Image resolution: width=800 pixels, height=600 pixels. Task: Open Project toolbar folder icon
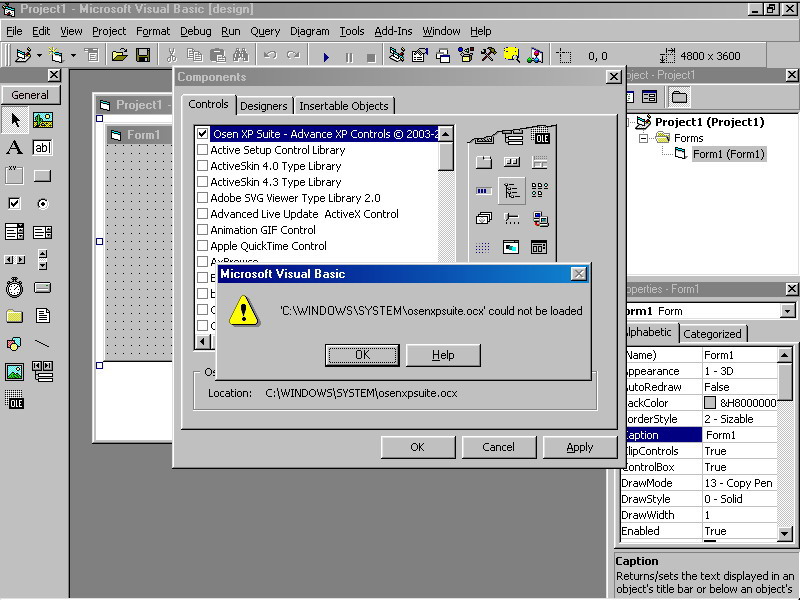pyautogui.click(x=119, y=55)
